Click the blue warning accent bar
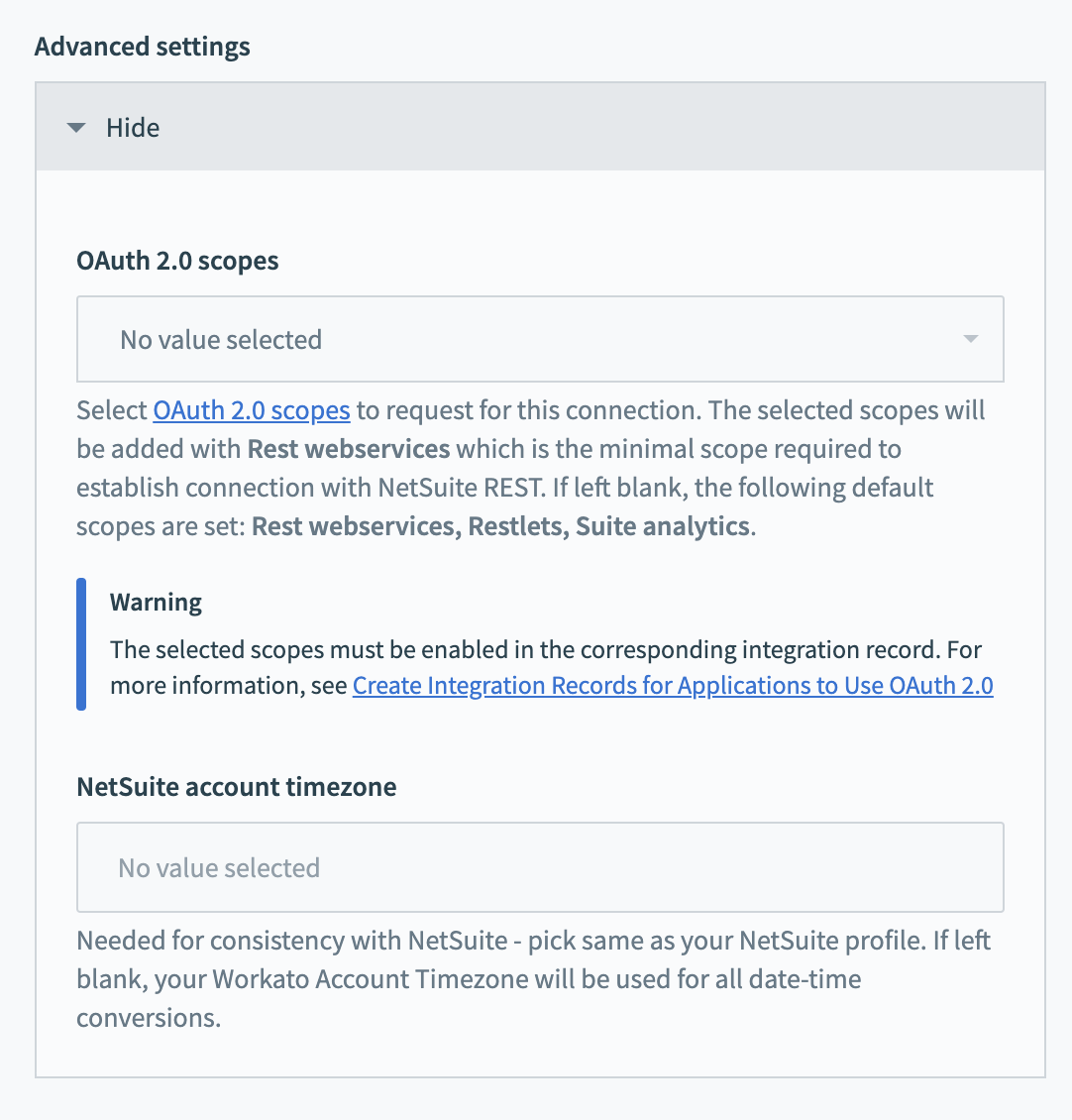The height and width of the screenshot is (1120, 1072). [x=81, y=644]
